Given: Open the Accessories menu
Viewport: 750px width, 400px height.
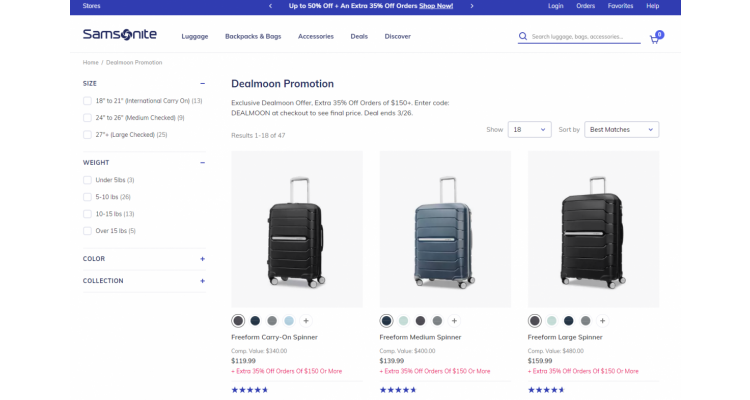Looking at the screenshot, I should tap(316, 36).
